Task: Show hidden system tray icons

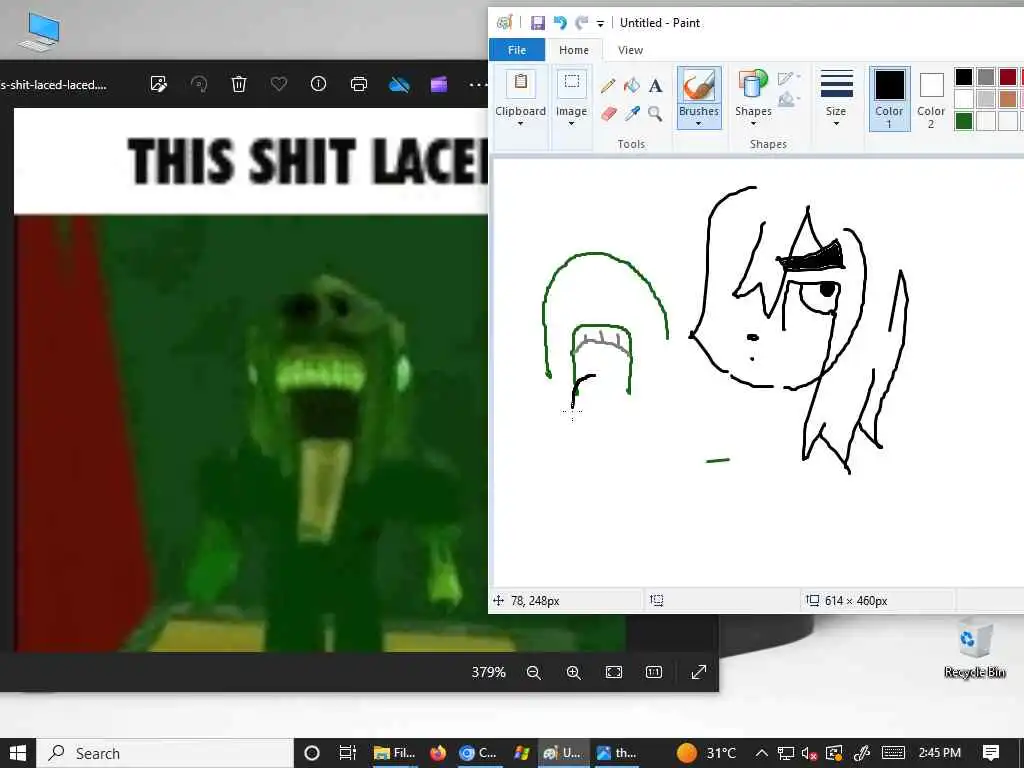Action: [761, 753]
